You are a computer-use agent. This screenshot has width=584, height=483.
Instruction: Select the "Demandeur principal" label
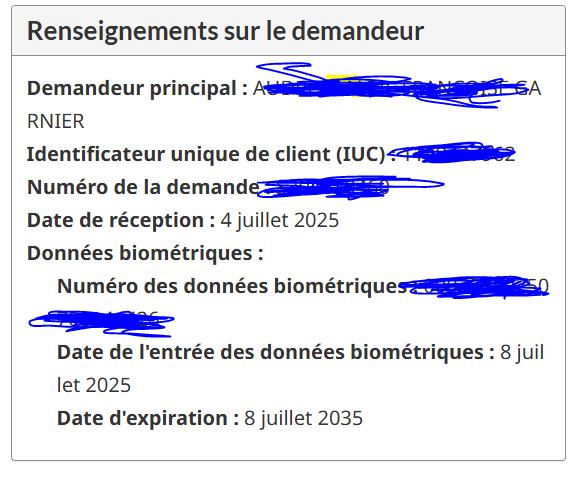[137, 89]
